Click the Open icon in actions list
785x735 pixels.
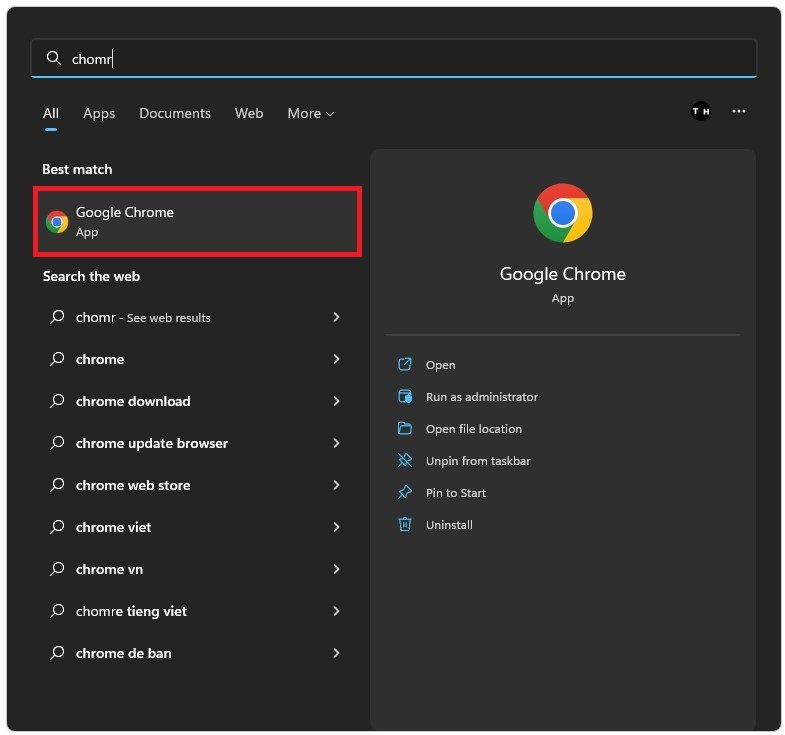coord(405,365)
